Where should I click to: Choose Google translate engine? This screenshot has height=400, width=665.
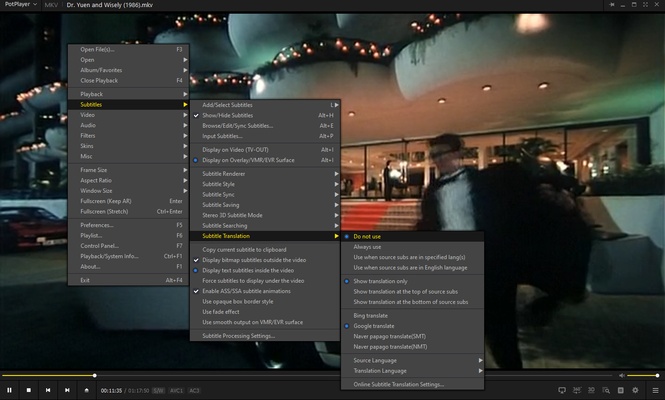(412, 326)
